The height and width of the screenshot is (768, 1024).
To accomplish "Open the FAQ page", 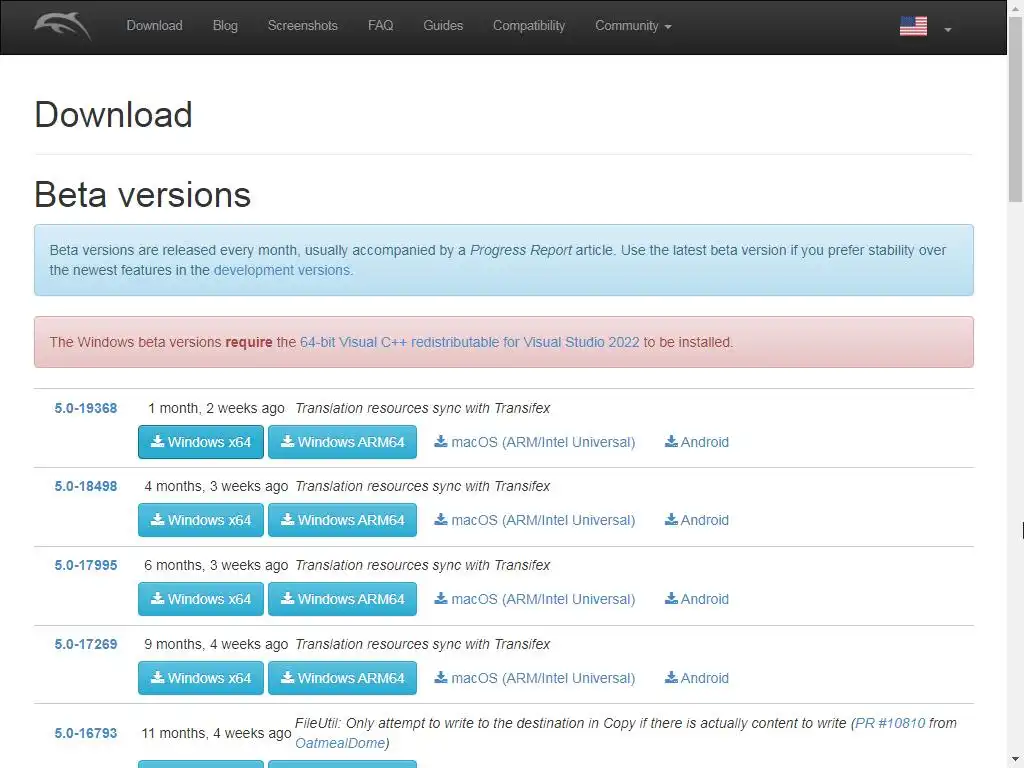I will (380, 25).
